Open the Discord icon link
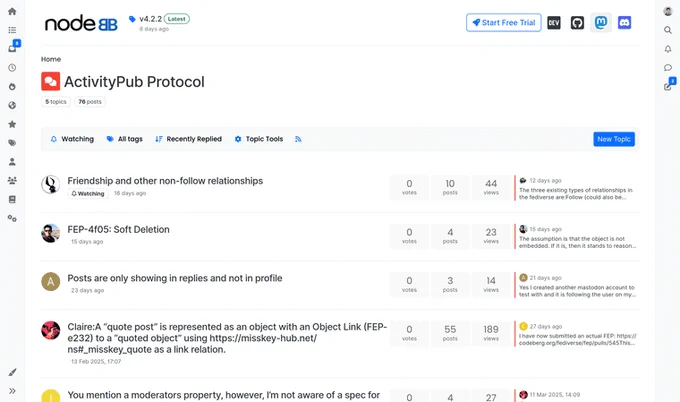The width and height of the screenshot is (680, 402). 624,23
